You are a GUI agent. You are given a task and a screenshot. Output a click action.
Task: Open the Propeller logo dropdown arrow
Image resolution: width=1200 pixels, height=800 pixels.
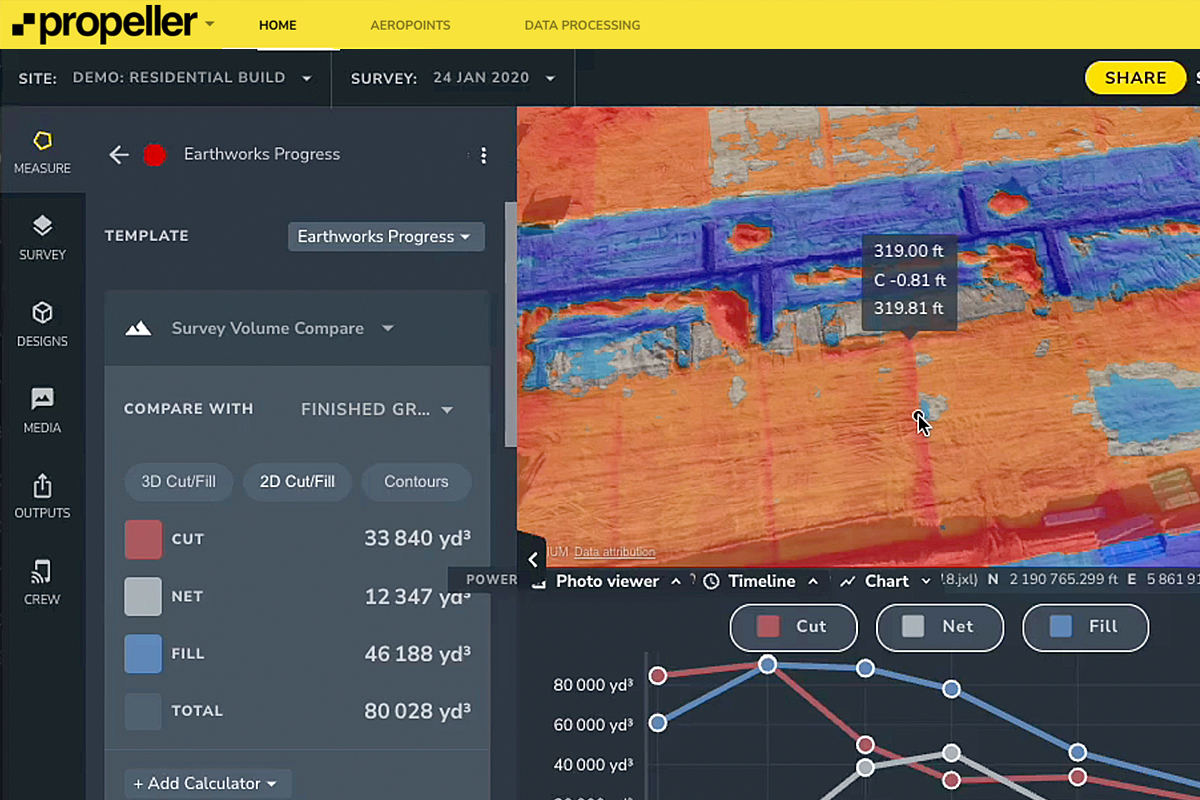point(209,22)
